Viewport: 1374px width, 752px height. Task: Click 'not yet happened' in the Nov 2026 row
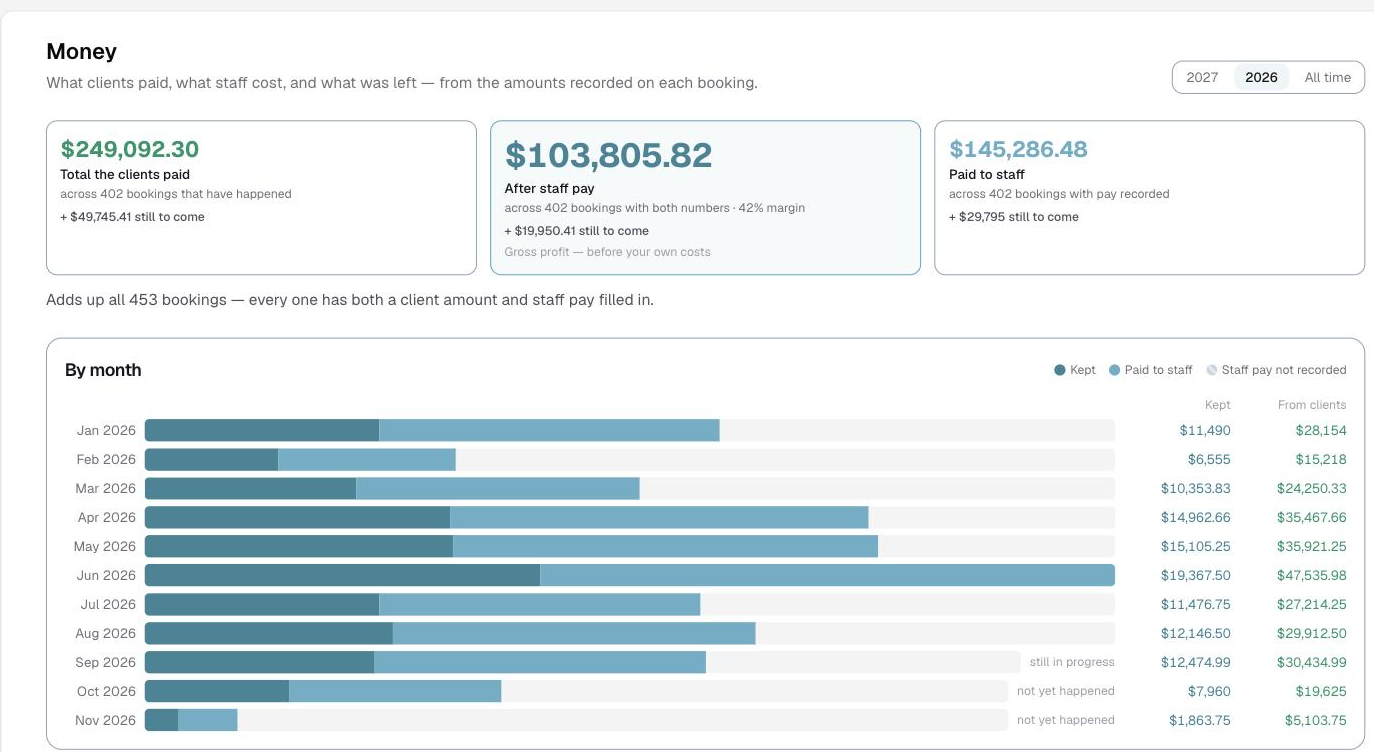click(x=1066, y=720)
